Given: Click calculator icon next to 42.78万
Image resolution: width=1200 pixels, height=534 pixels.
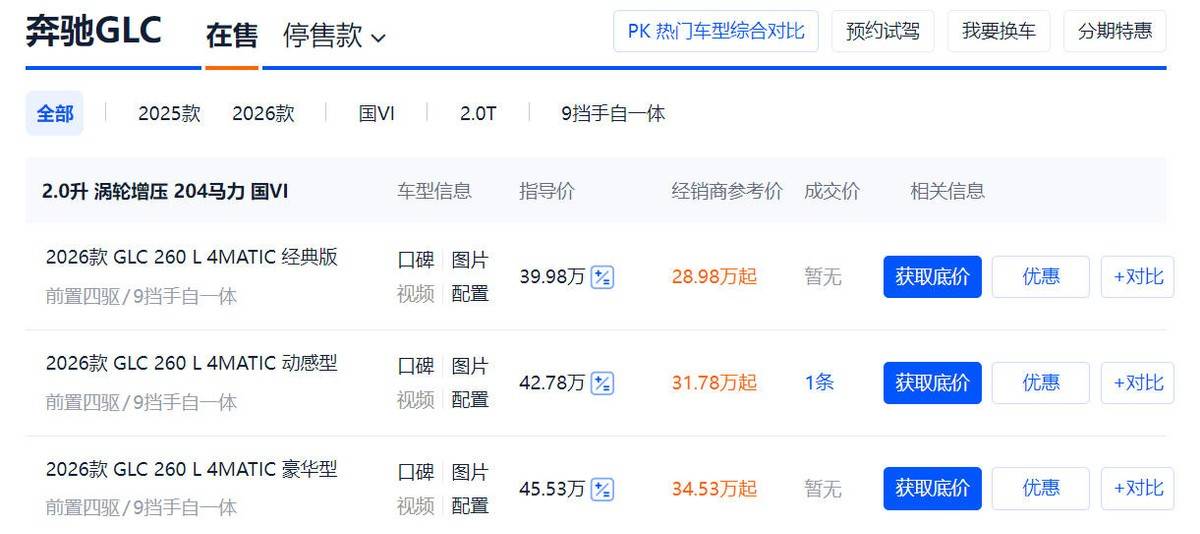Looking at the screenshot, I should point(602,383).
